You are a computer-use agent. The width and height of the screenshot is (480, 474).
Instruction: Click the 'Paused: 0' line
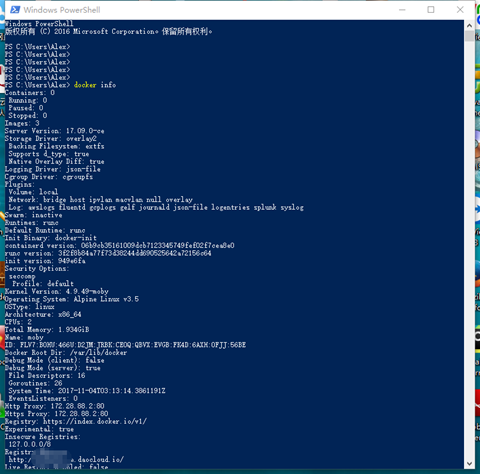(26, 108)
